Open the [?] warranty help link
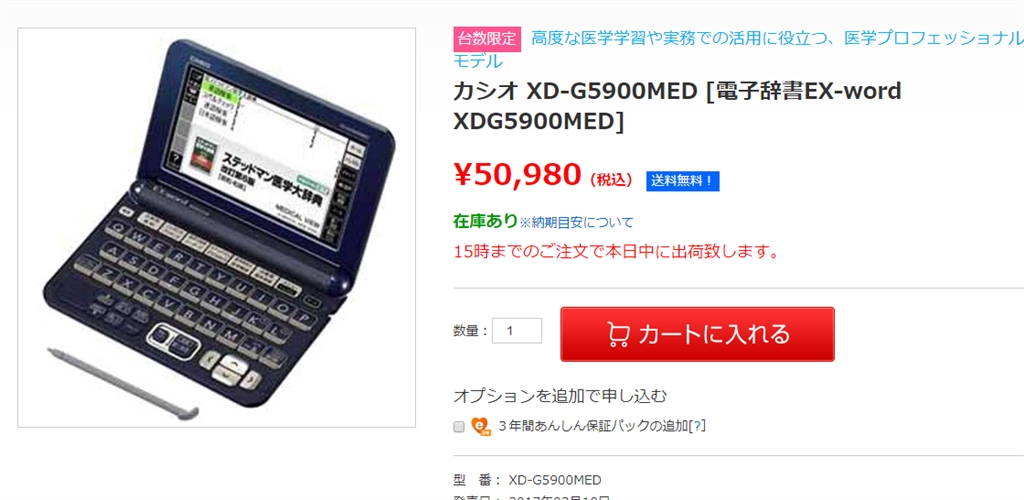 click(x=697, y=426)
